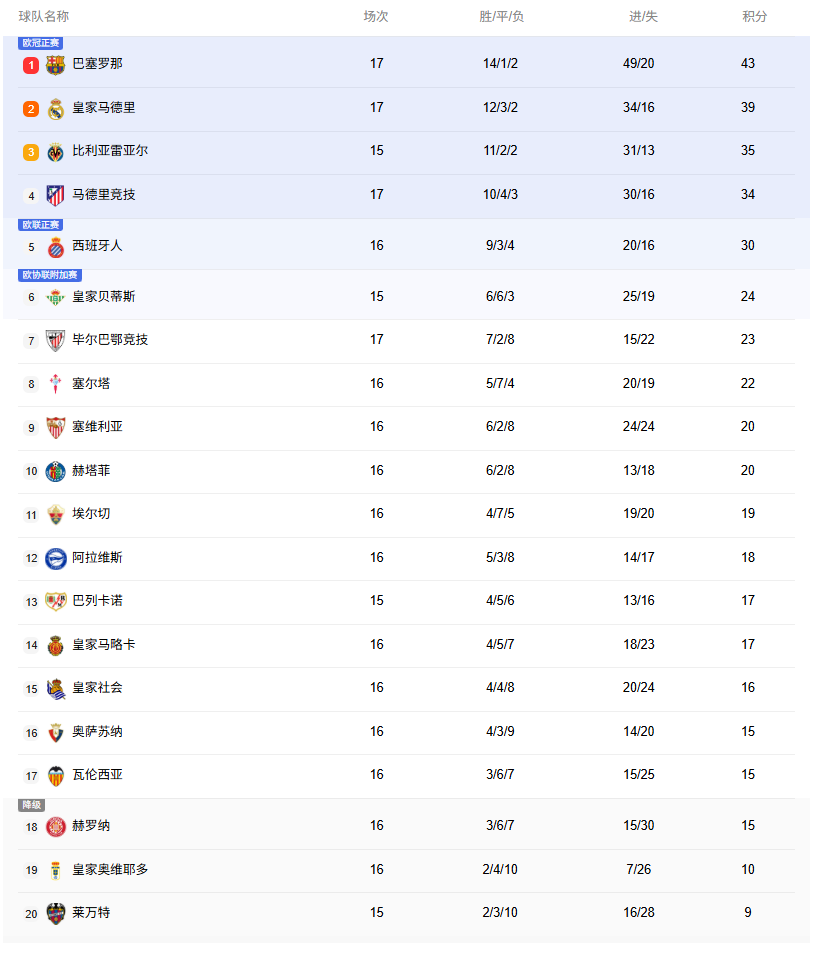814x957 pixels.
Task: Click the orange rank 2 badge
Action: pos(31,109)
